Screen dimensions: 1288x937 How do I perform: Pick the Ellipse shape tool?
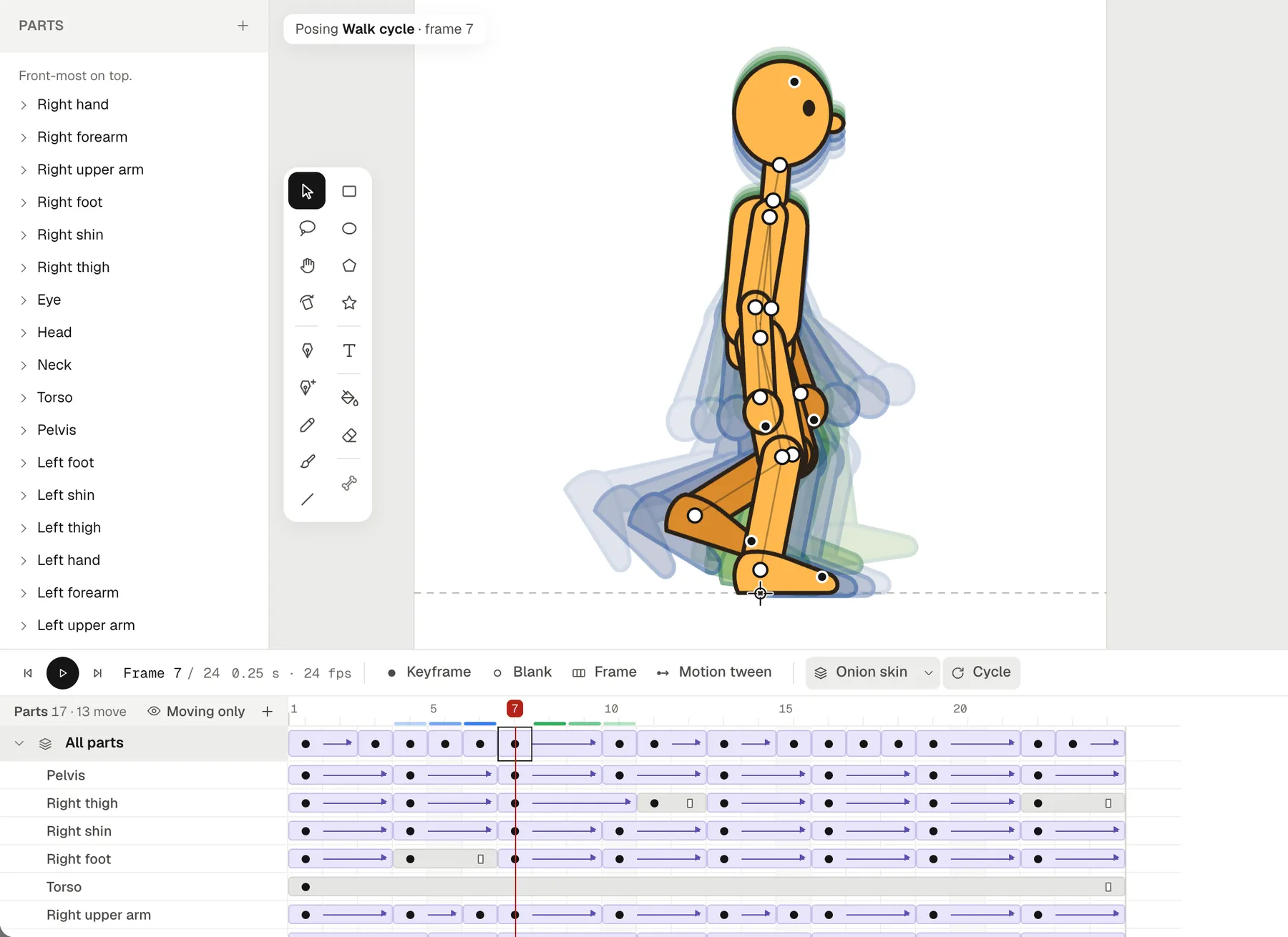349,228
